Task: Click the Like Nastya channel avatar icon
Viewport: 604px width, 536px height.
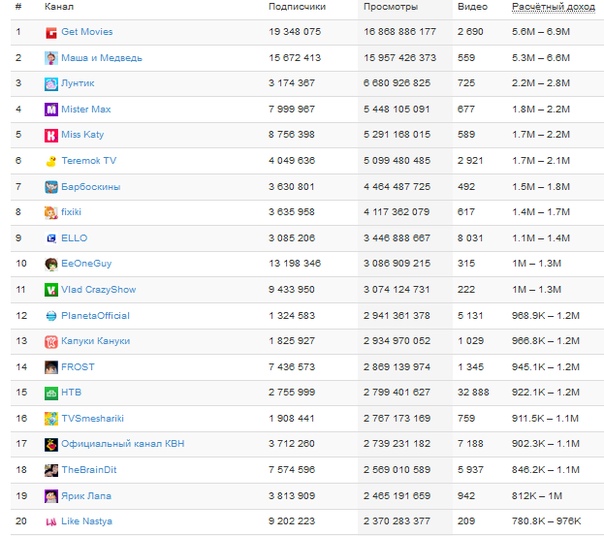Action: tap(51, 522)
